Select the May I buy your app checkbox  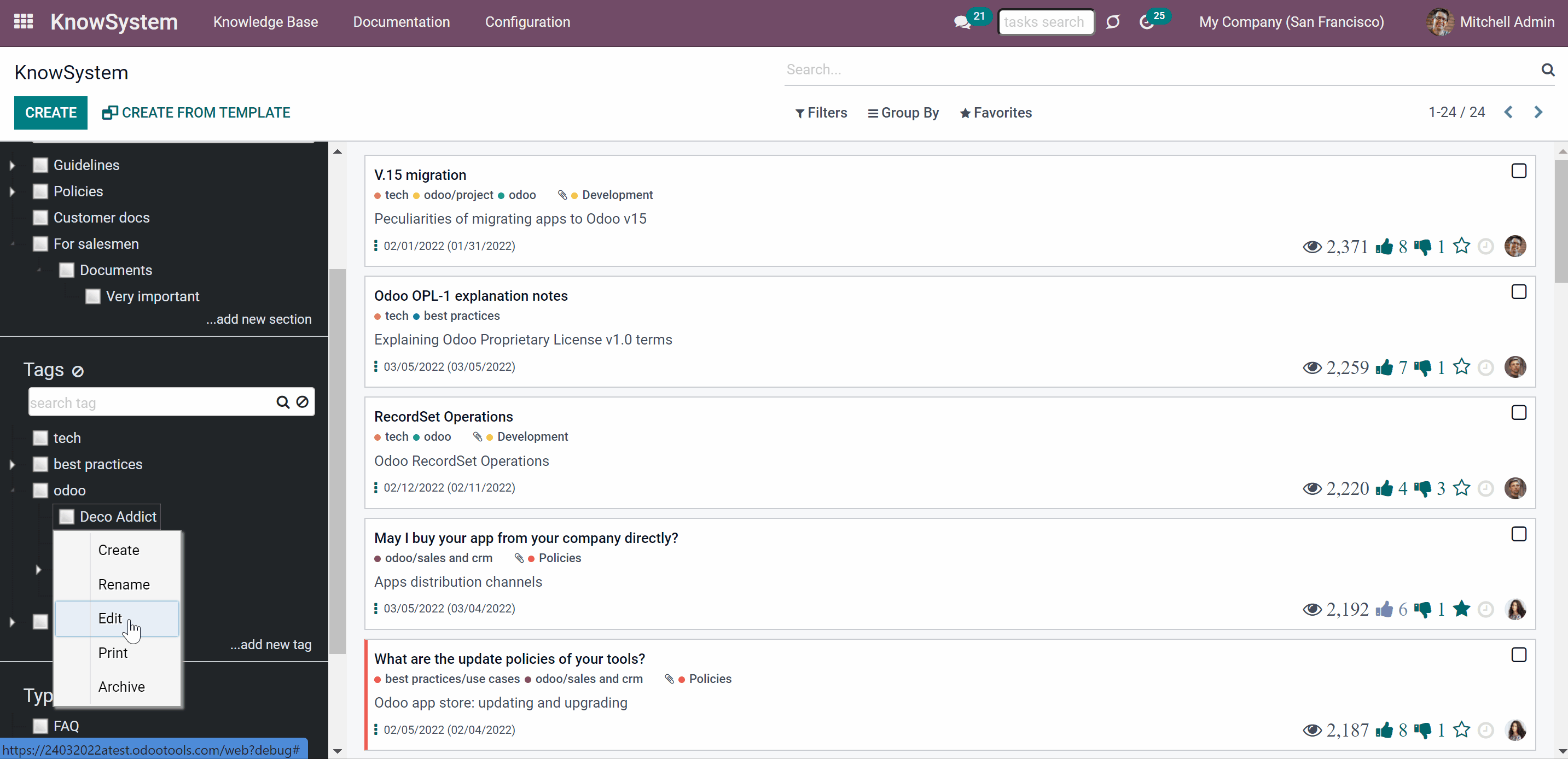[1519, 534]
